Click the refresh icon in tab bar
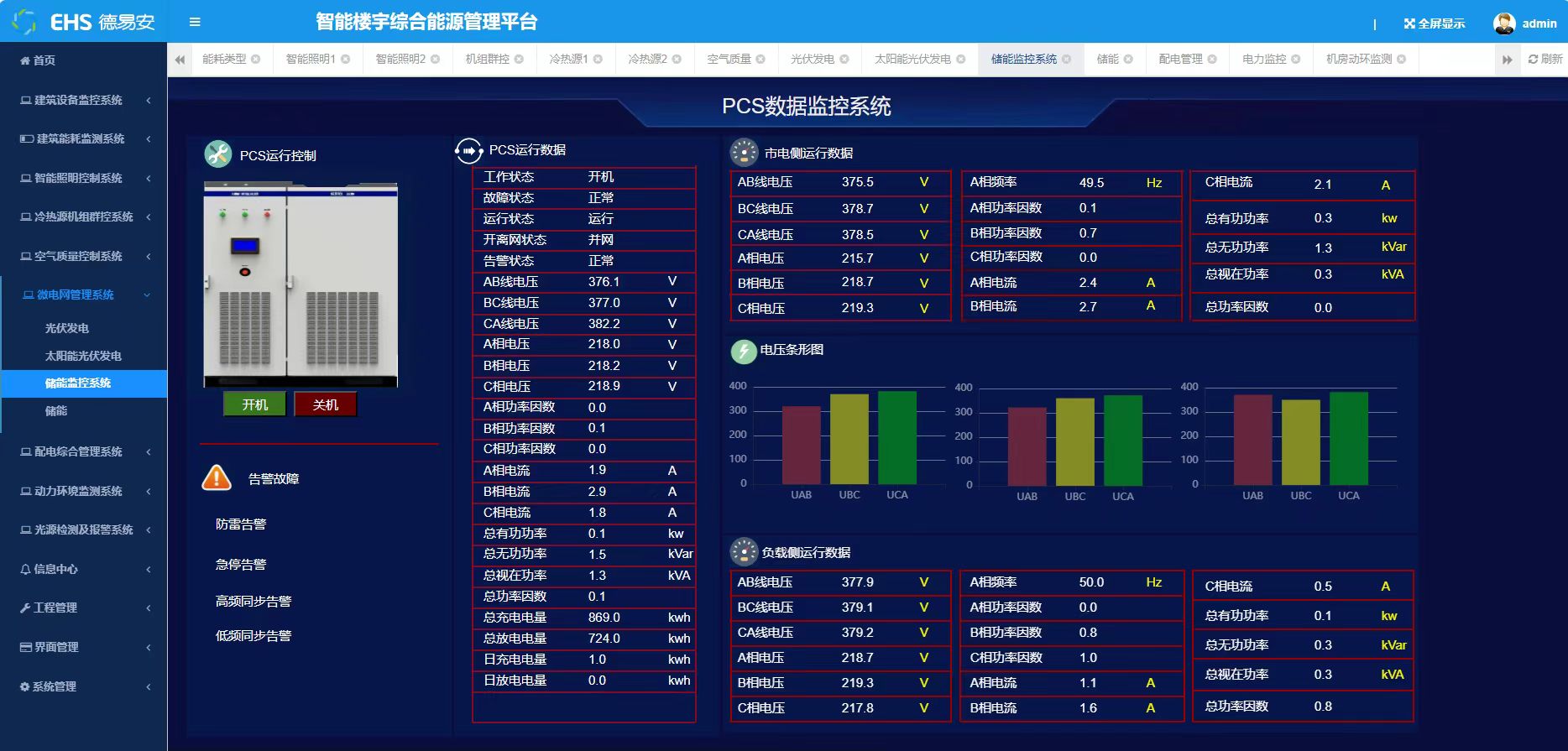The image size is (1568, 751). (1534, 60)
